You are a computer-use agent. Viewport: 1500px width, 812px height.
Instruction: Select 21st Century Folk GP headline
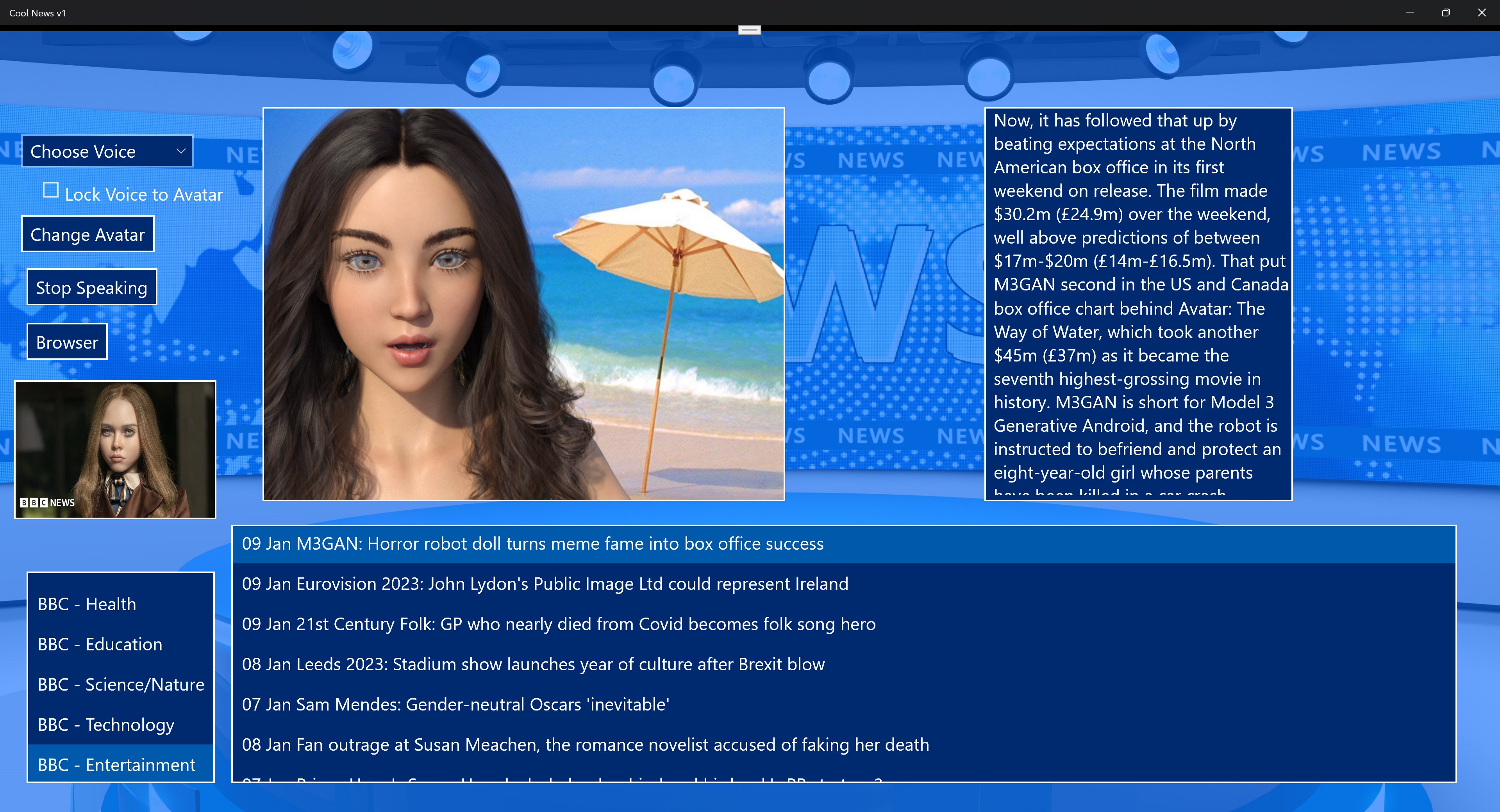pos(558,624)
